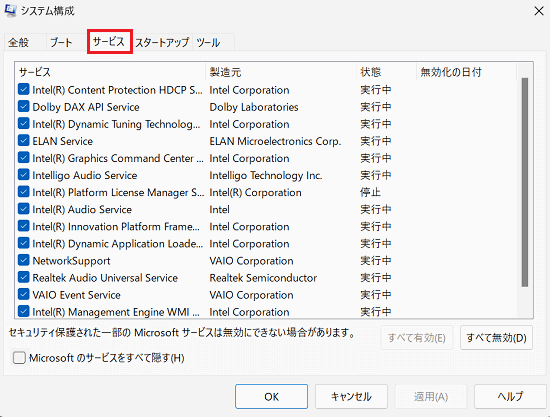Click the 停止 status cell
This screenshot has height=417, width=550.
pos(370,192)
